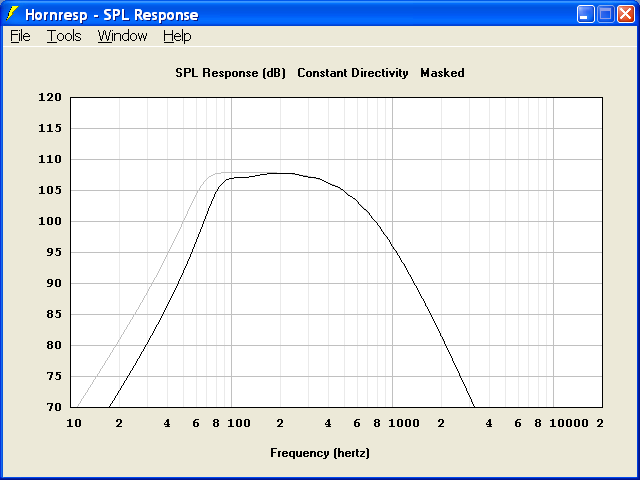The height and width of the screenshot is (480, 640).
Task: Click the 'Masked' label
Action: [442, 73]
